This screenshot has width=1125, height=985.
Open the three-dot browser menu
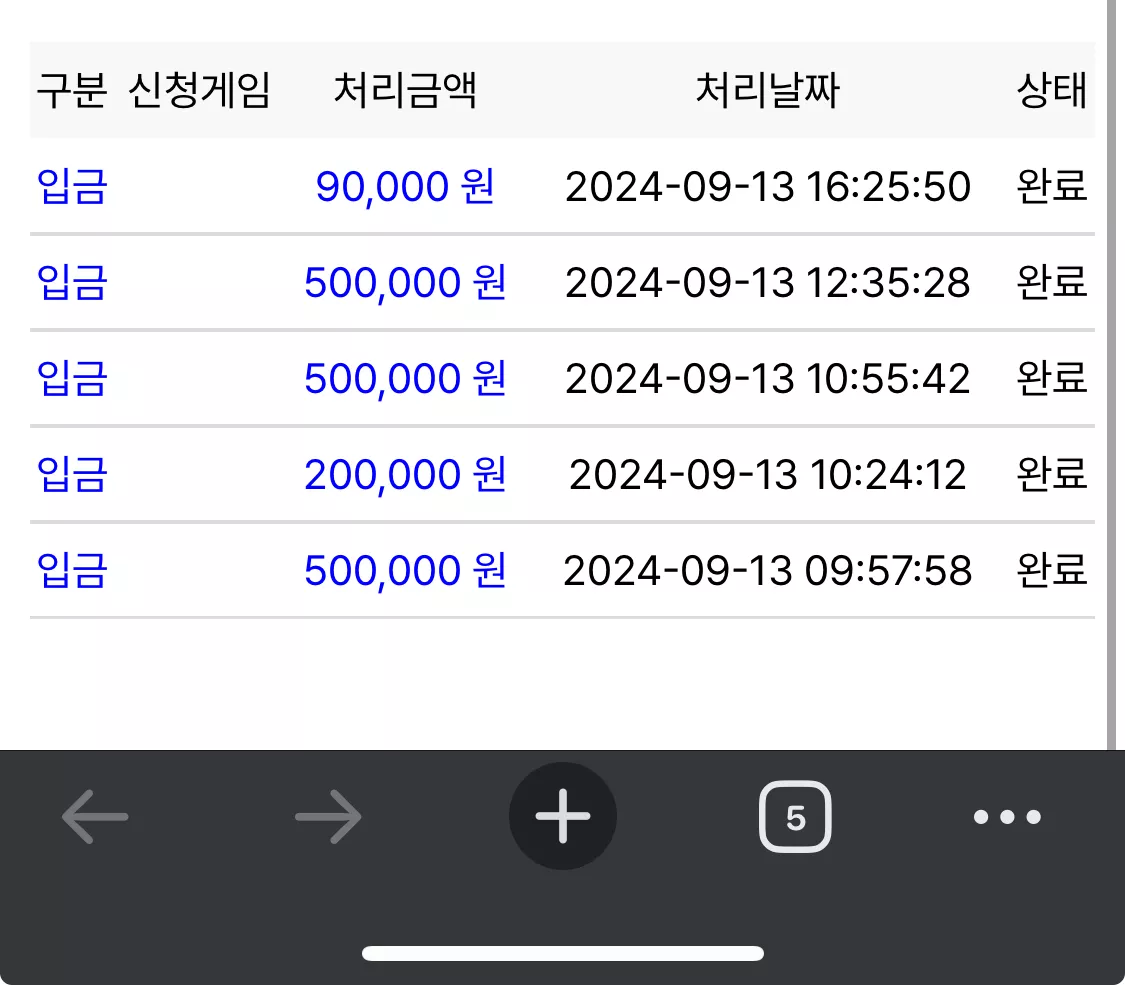click(x=1007, y=816)
